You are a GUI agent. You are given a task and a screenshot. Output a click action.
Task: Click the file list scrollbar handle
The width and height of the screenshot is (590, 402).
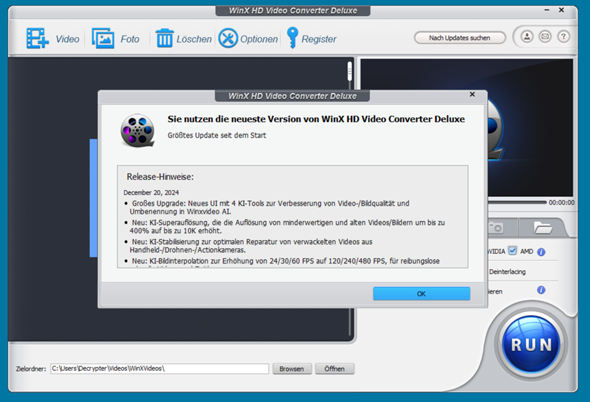(350, 71)
